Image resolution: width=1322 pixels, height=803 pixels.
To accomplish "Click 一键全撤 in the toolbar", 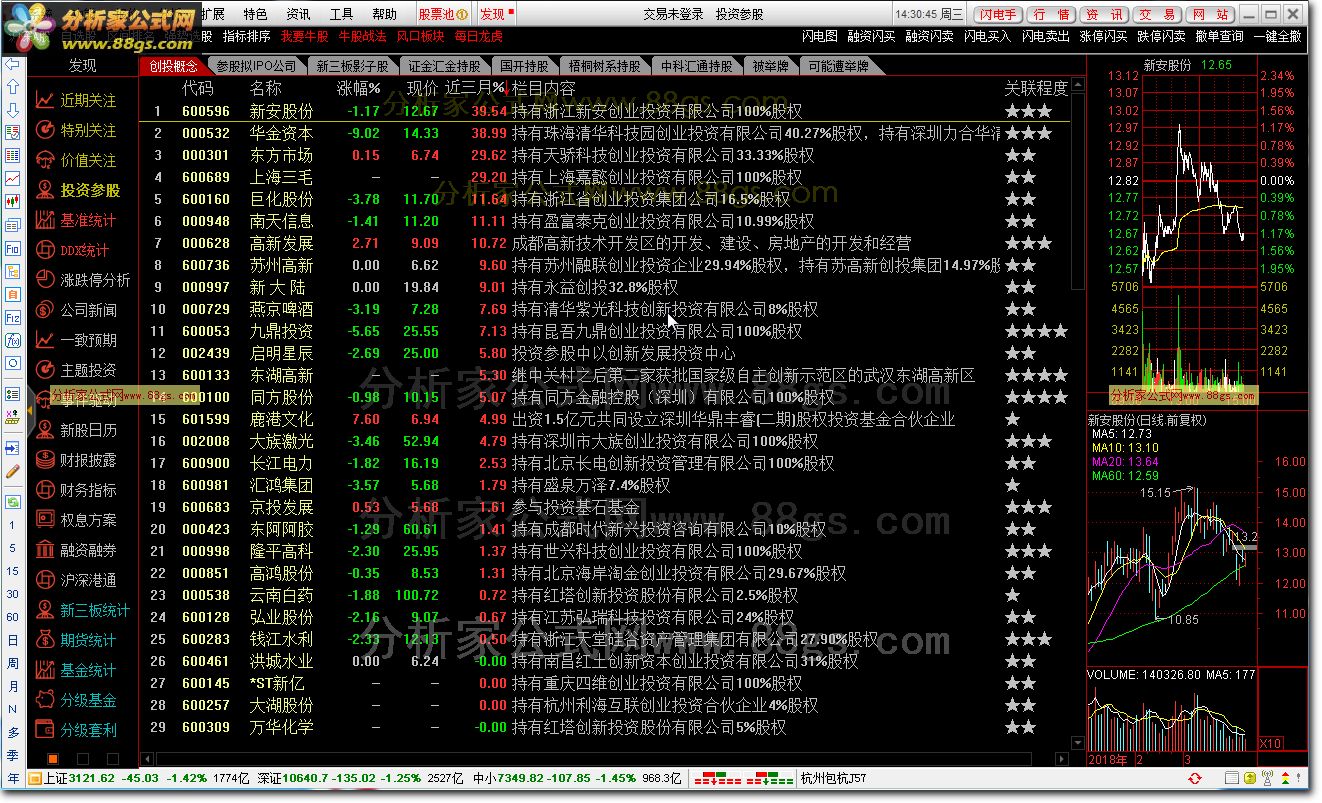I will point(1277,36).
